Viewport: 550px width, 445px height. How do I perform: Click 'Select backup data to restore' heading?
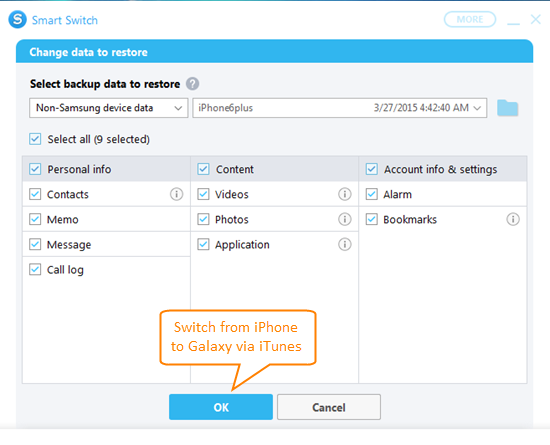pyautogui.click(x=105, y=84)
